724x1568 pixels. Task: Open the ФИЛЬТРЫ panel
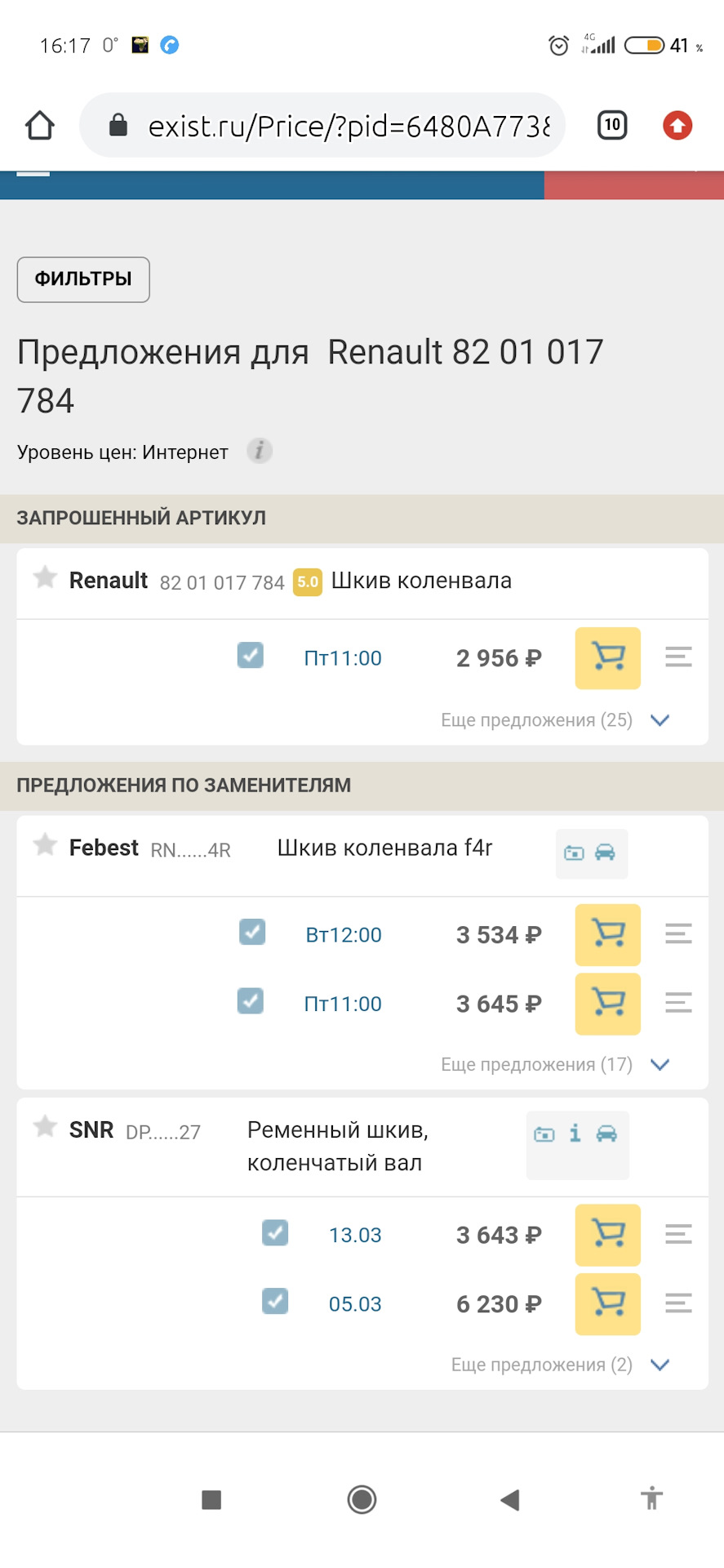click(x=82, y=279)
